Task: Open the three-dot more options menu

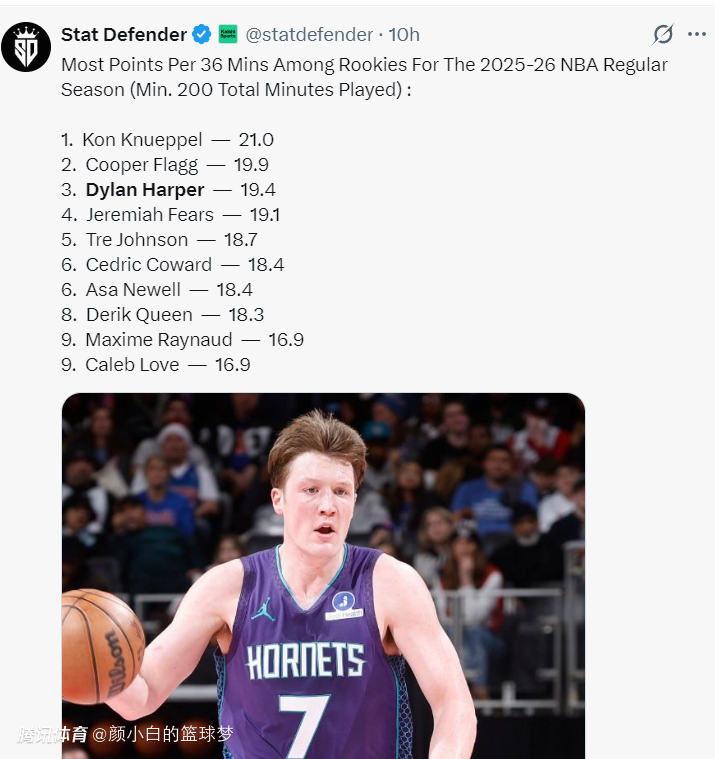Action: click(698, 35)
